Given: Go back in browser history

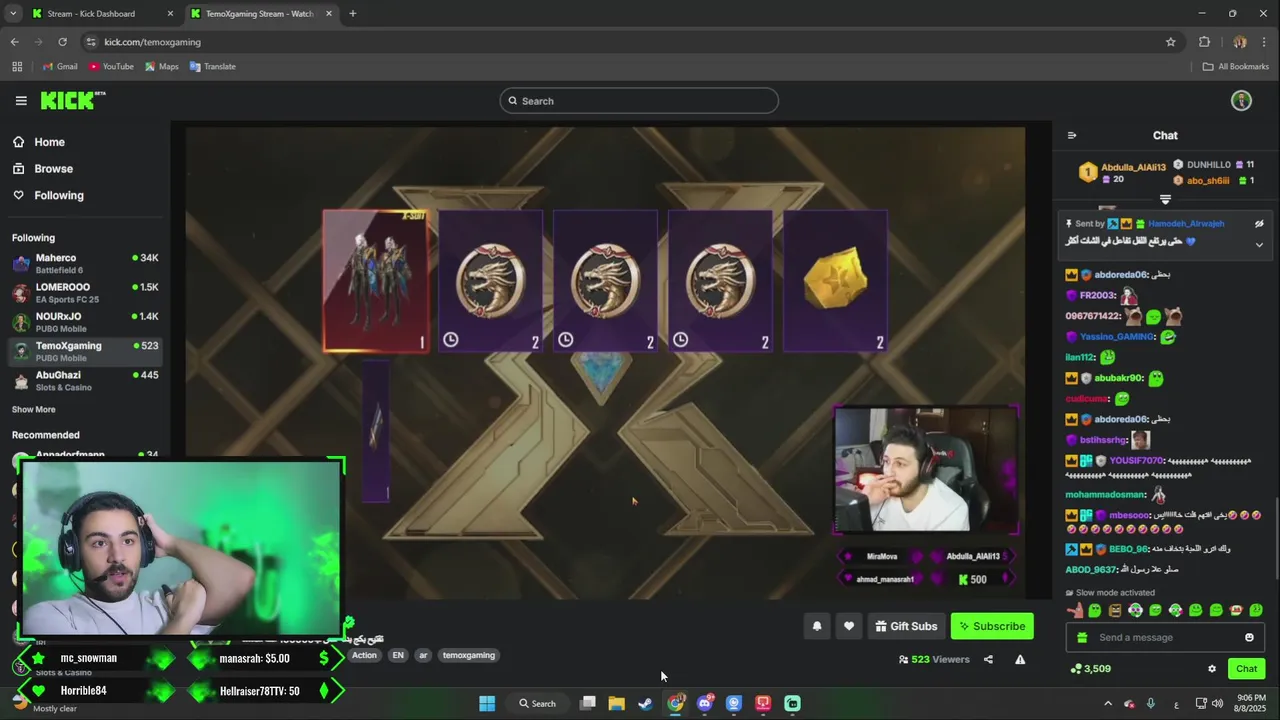Looking at the screenshot, I should click(x=14, y=42).
